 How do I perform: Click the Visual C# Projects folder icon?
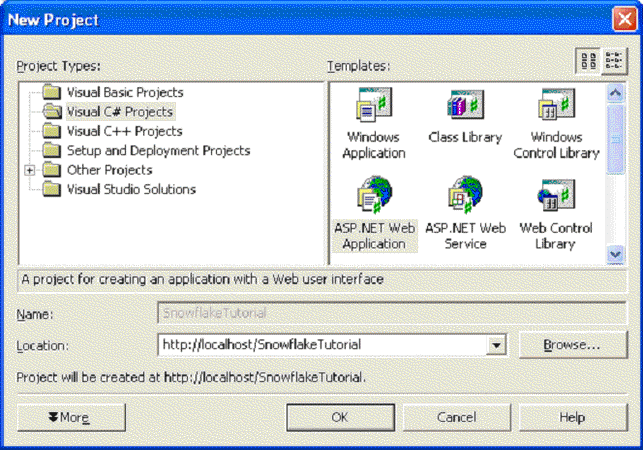click(x=52, y=111)
